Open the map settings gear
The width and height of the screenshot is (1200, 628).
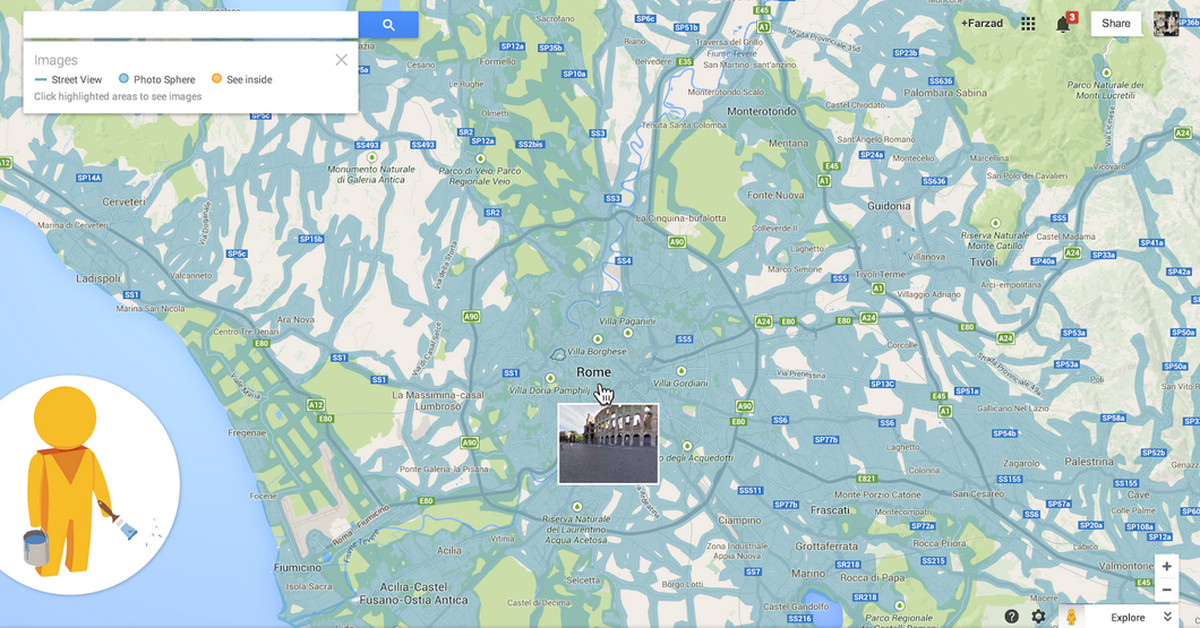(x=1039, y=617)
